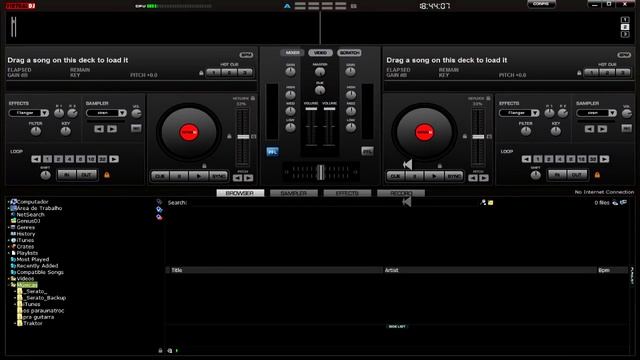Click the left deck BPM tap button
Viewport: 640px width, 360px height.
[x=246, y=55]
